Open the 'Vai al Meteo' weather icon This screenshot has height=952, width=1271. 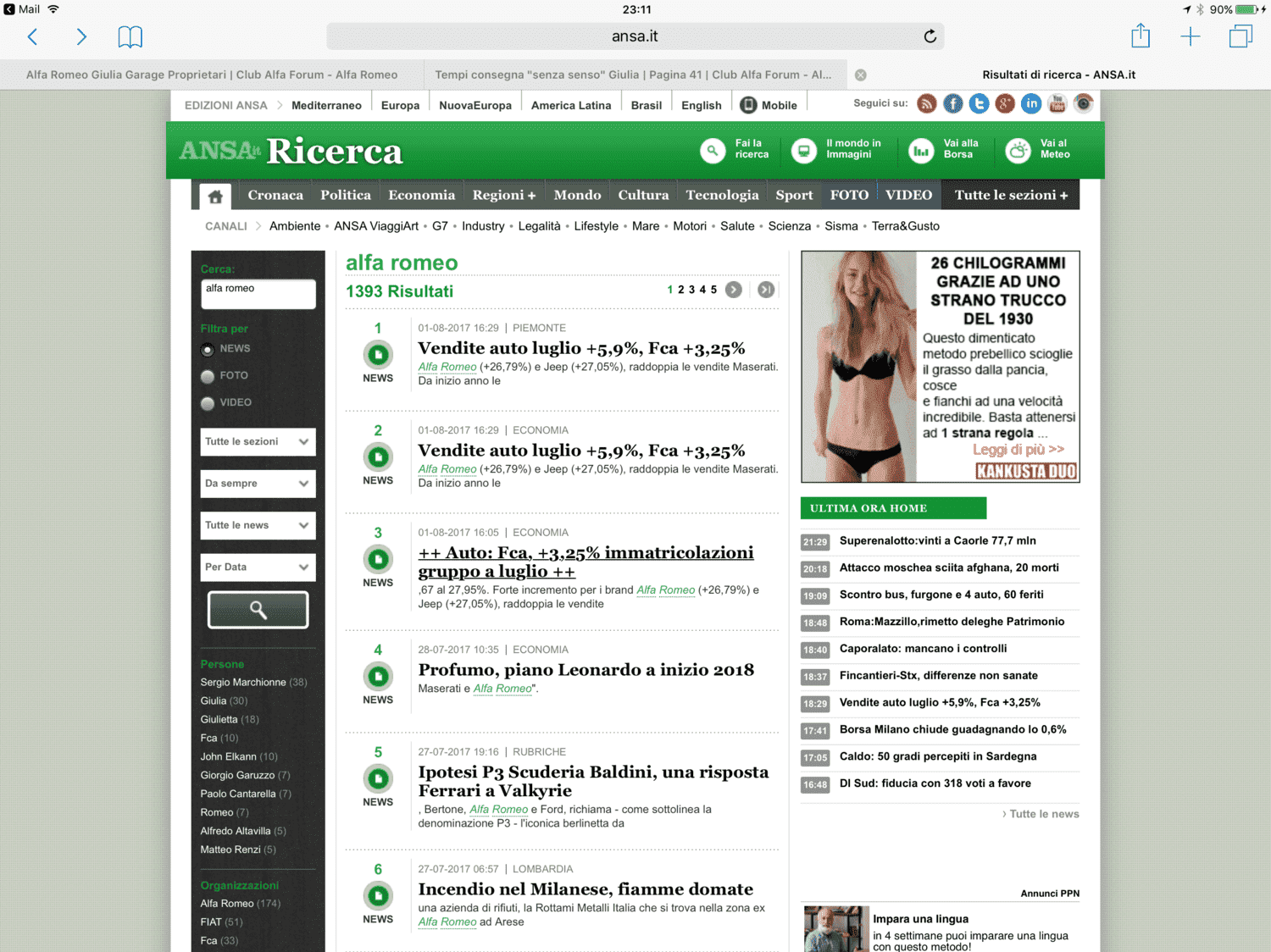click(1018, 151)
